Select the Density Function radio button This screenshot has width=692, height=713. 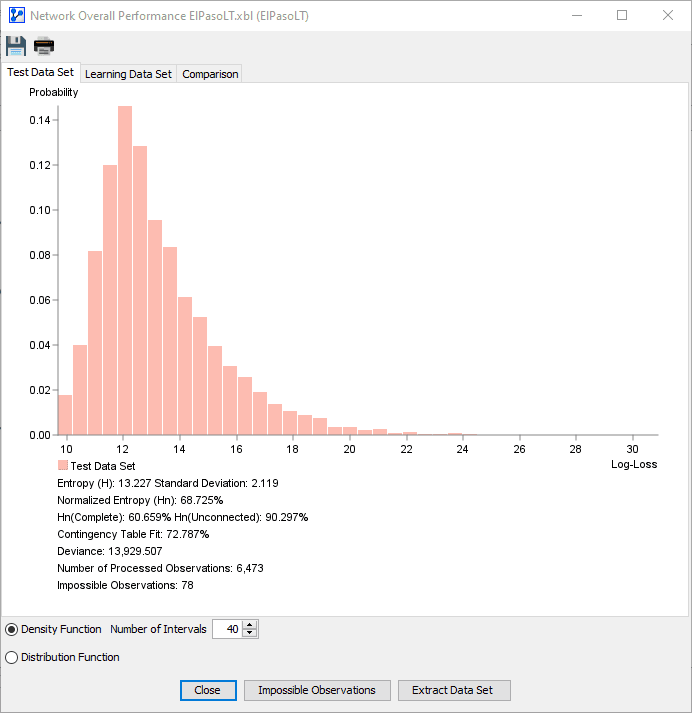pyautogui.click(x=11, y=630)
